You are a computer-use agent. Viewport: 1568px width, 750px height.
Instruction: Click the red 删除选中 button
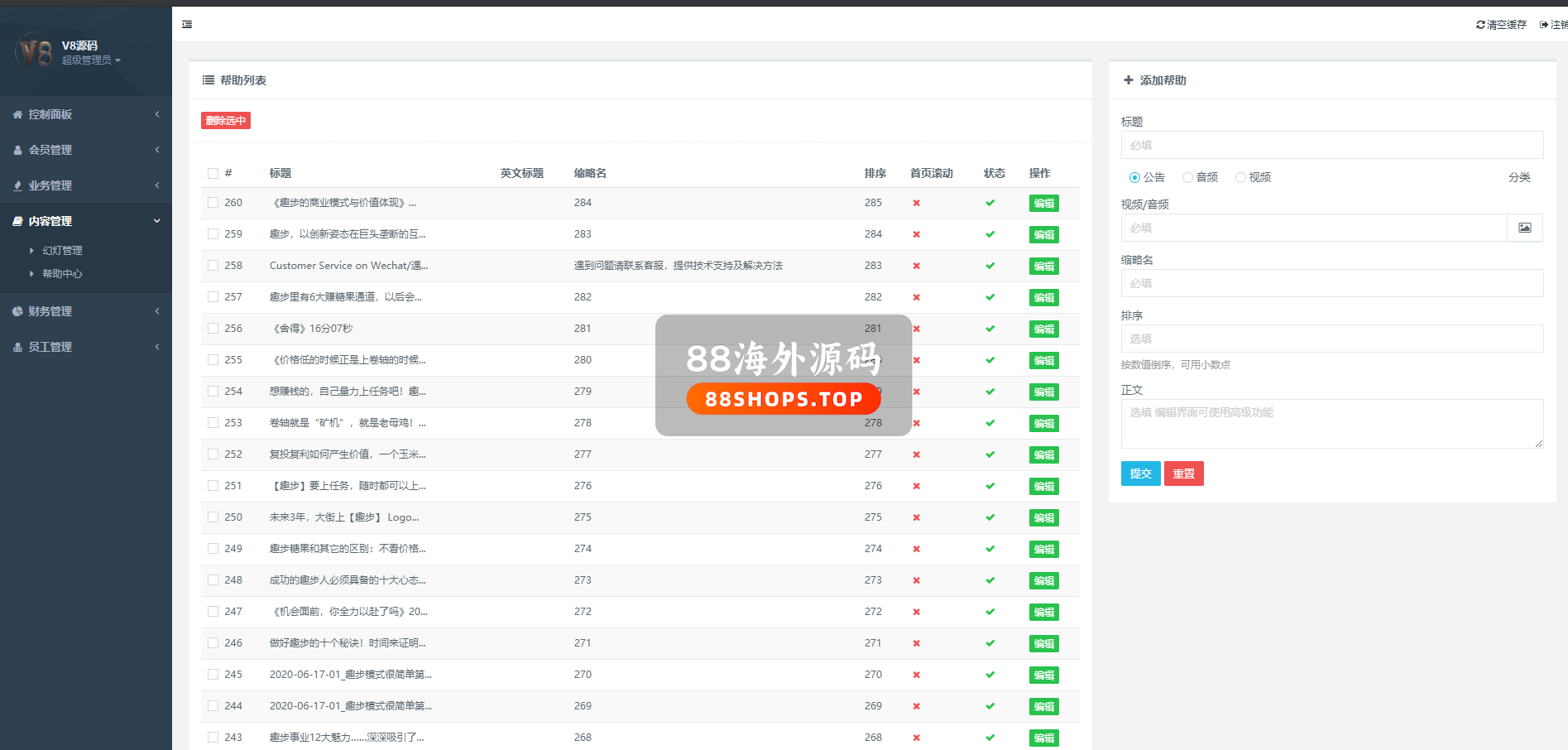coord(226,121)
